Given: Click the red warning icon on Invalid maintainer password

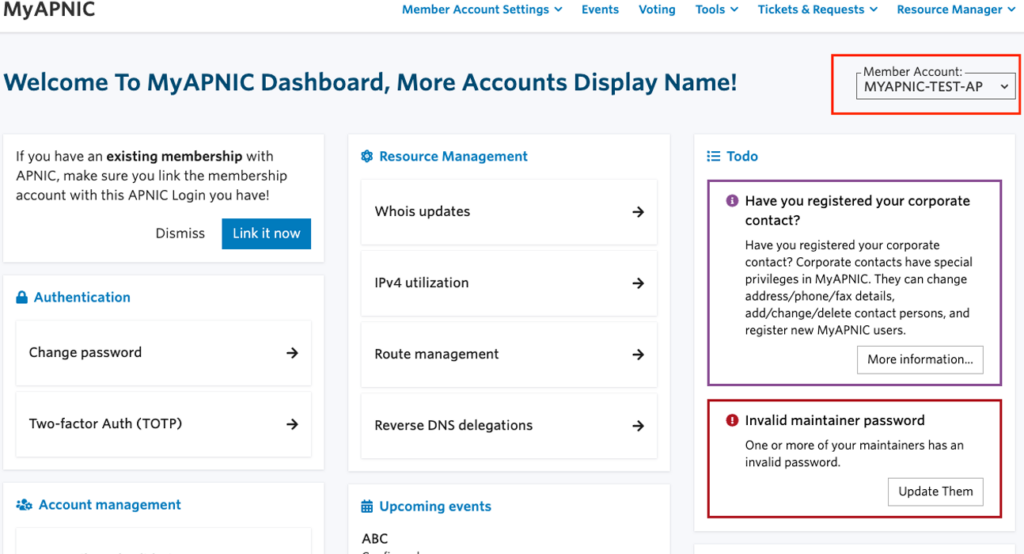Looking at the screenshot, I should (x=732, y=420).
